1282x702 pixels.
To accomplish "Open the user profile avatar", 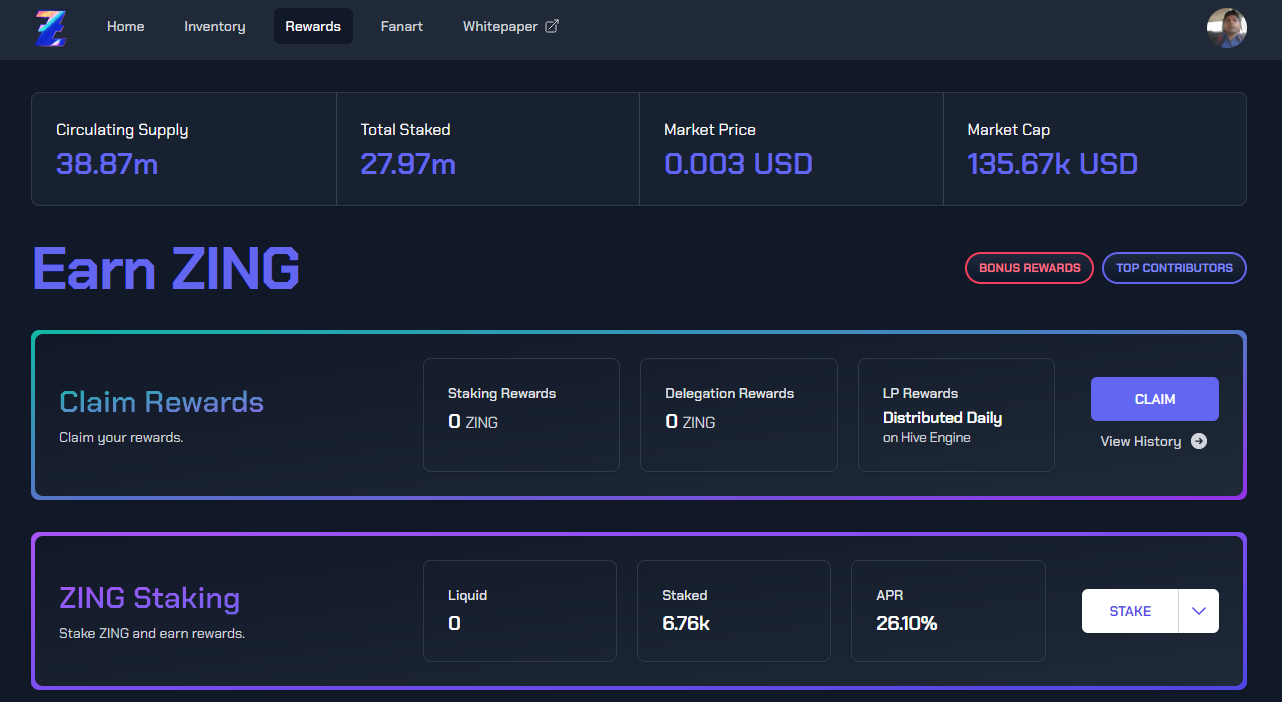I will pyautogui.click(x=1226, y=28).
